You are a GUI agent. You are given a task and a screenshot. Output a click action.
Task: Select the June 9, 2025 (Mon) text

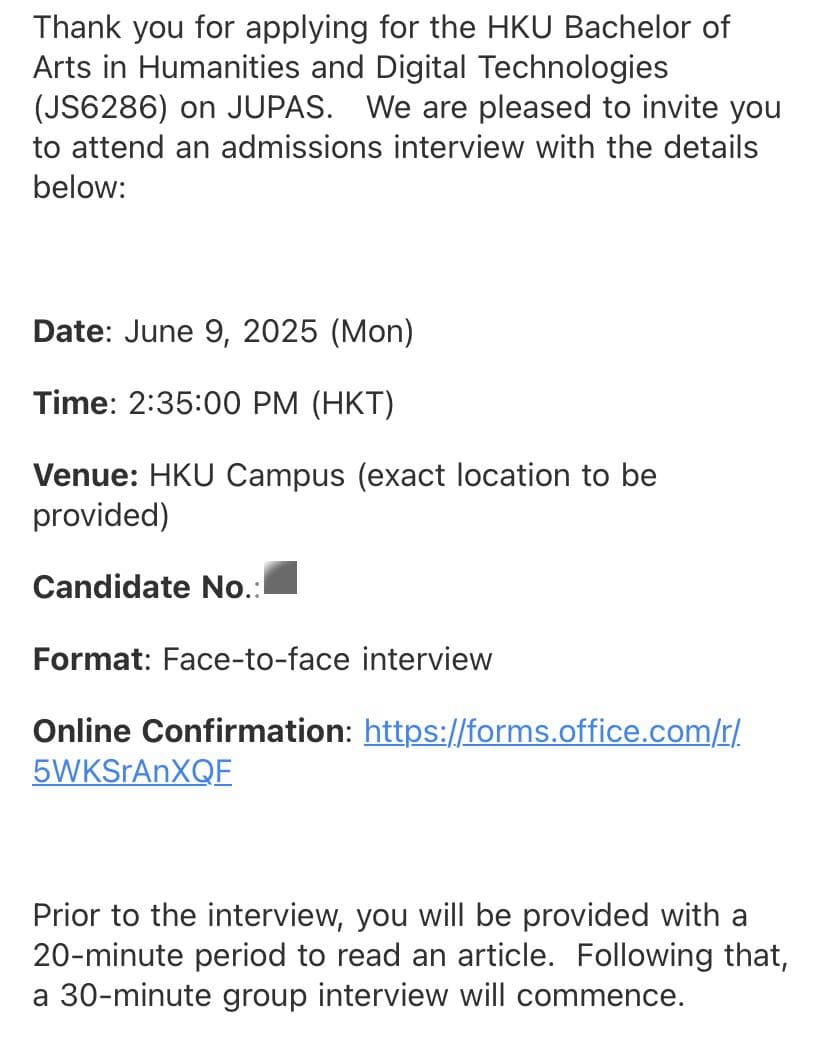click(268, 331)
